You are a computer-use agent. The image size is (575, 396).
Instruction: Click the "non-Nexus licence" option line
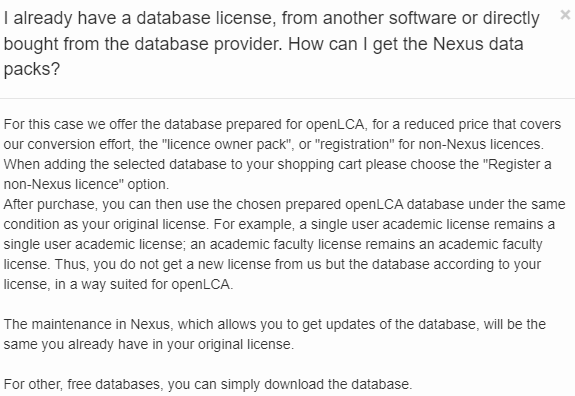click(x=86, y=184)
